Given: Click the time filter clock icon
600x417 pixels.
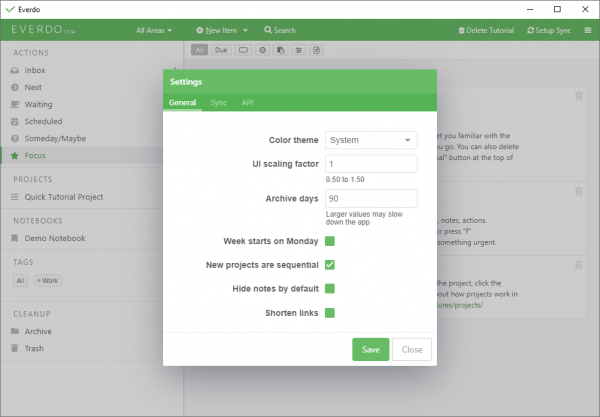Looking at the screenshot, I should [262, 50].
